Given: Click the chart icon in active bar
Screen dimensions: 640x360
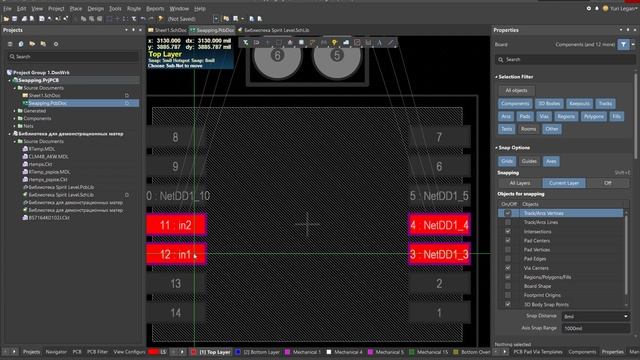Looking at the screenshot, I should click(368, 42).
